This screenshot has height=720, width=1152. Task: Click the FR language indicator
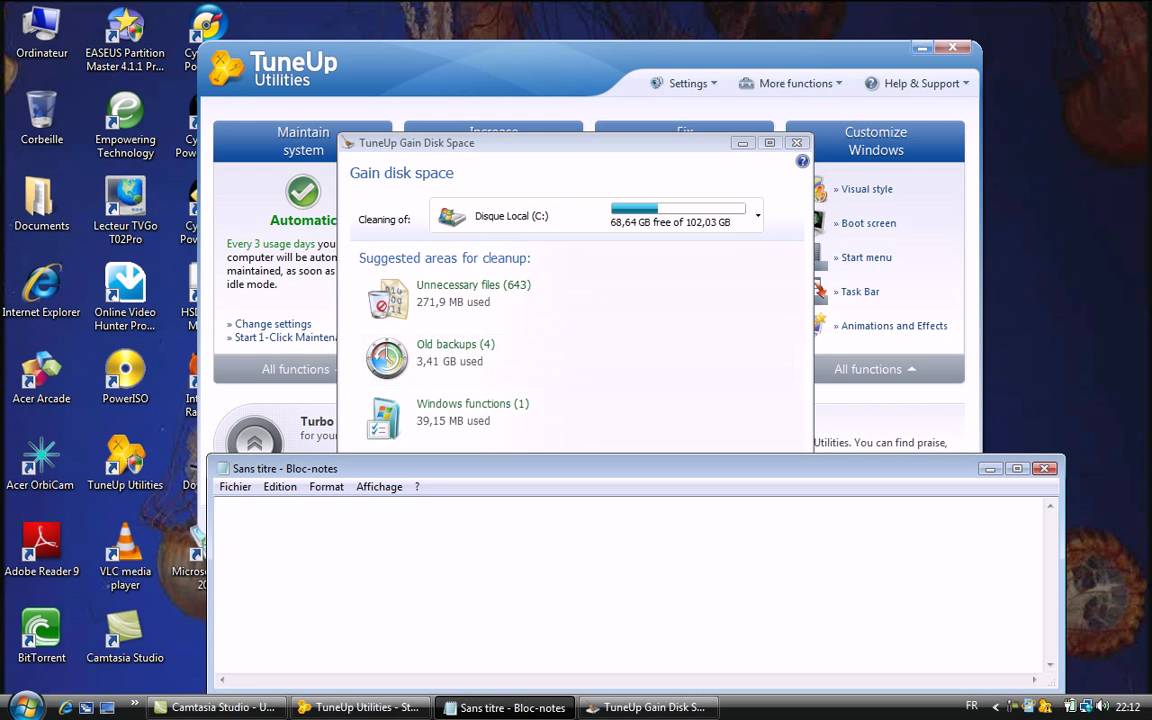(x=971, y=705)
